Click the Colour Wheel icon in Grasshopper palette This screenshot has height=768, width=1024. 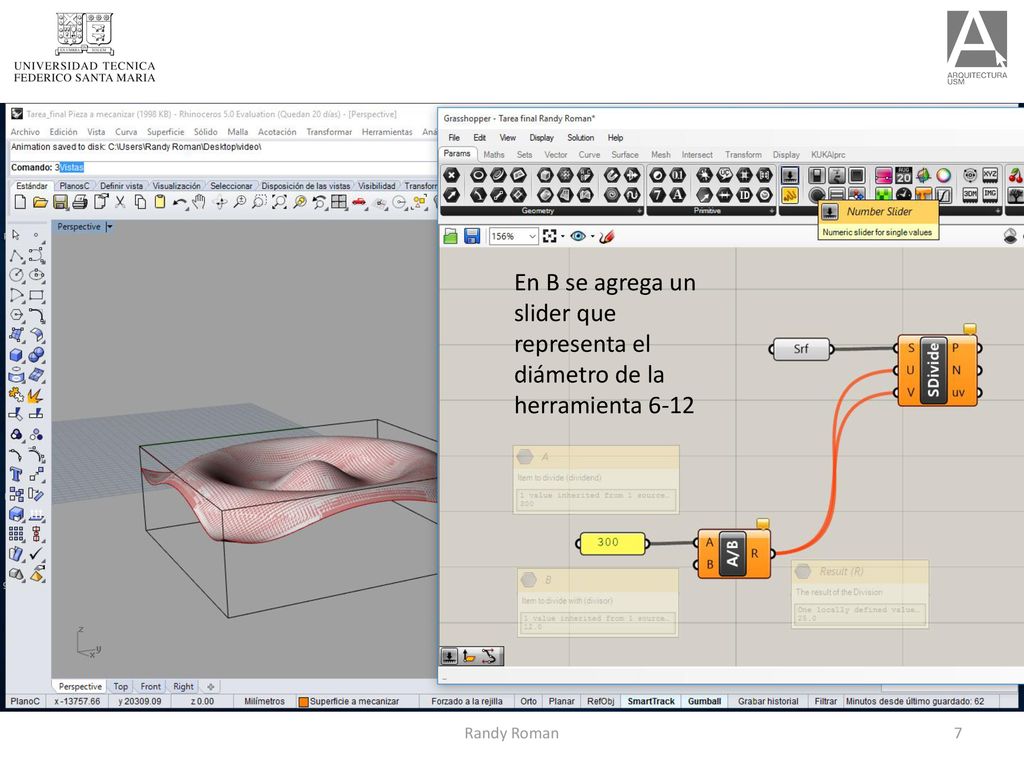pyautogui.click(x=943, y=175)
